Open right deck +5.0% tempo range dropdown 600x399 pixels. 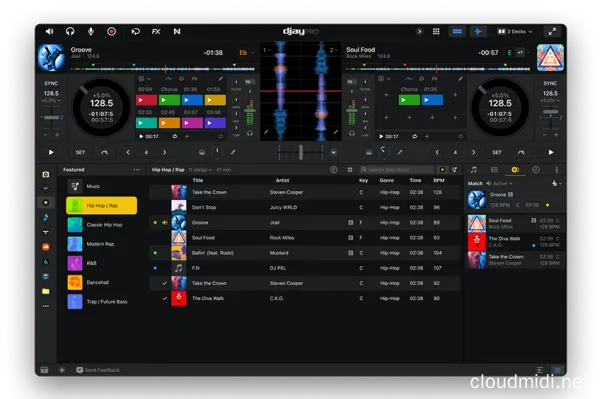click(x=550, y=100)
